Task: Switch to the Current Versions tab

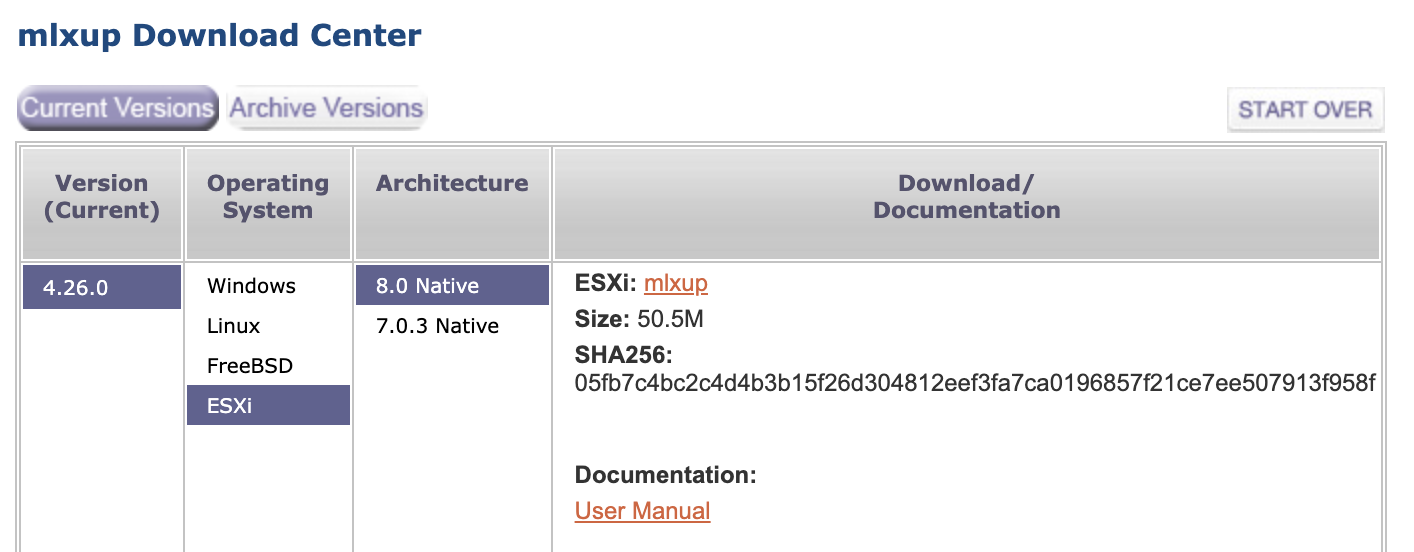Action: click(117, 108)
